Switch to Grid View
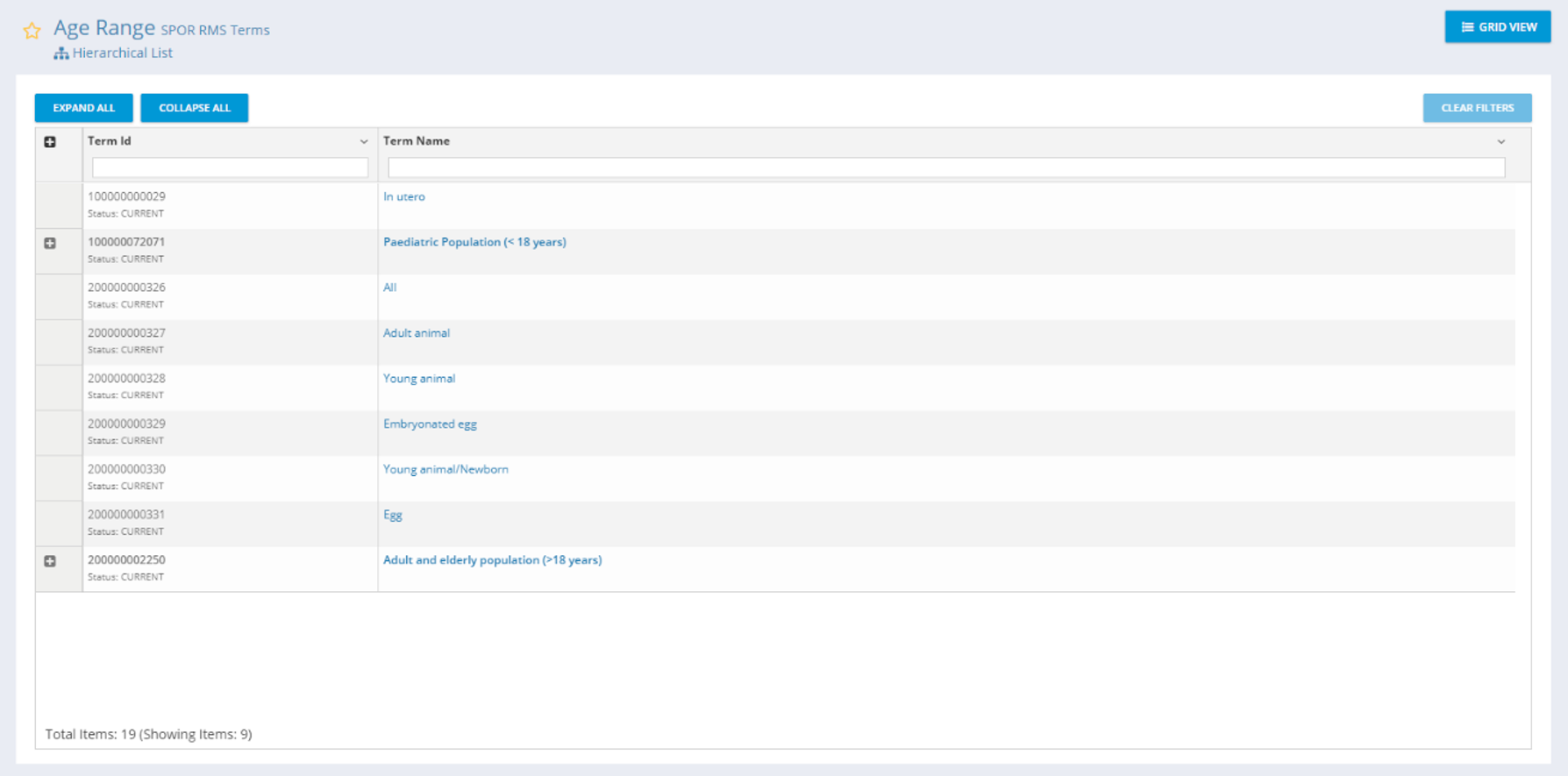This screenshot has width=1568, height=776. pos(1497,27)
